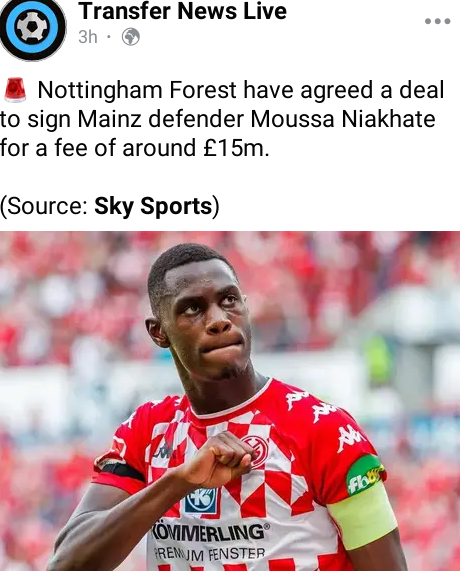Open the 3h post timestamp

(88, 37)
